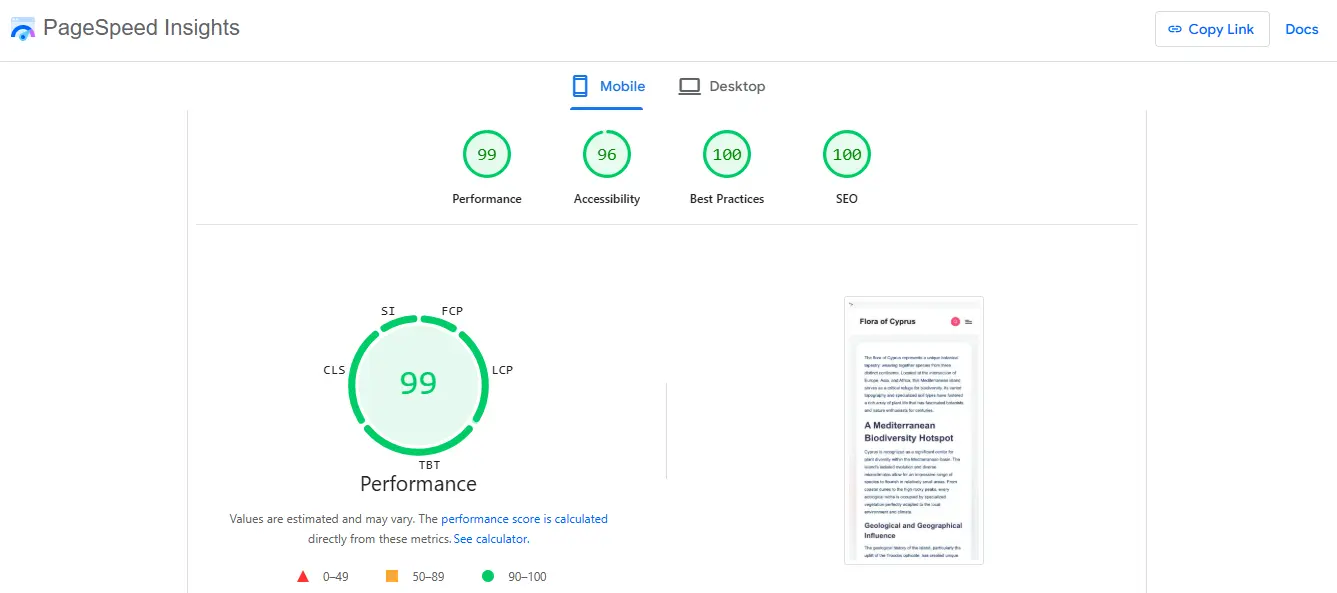Select the SEO score circle
Viewport: 1337px width, 593px height.
pyautogui.click(x=847, y=155)
